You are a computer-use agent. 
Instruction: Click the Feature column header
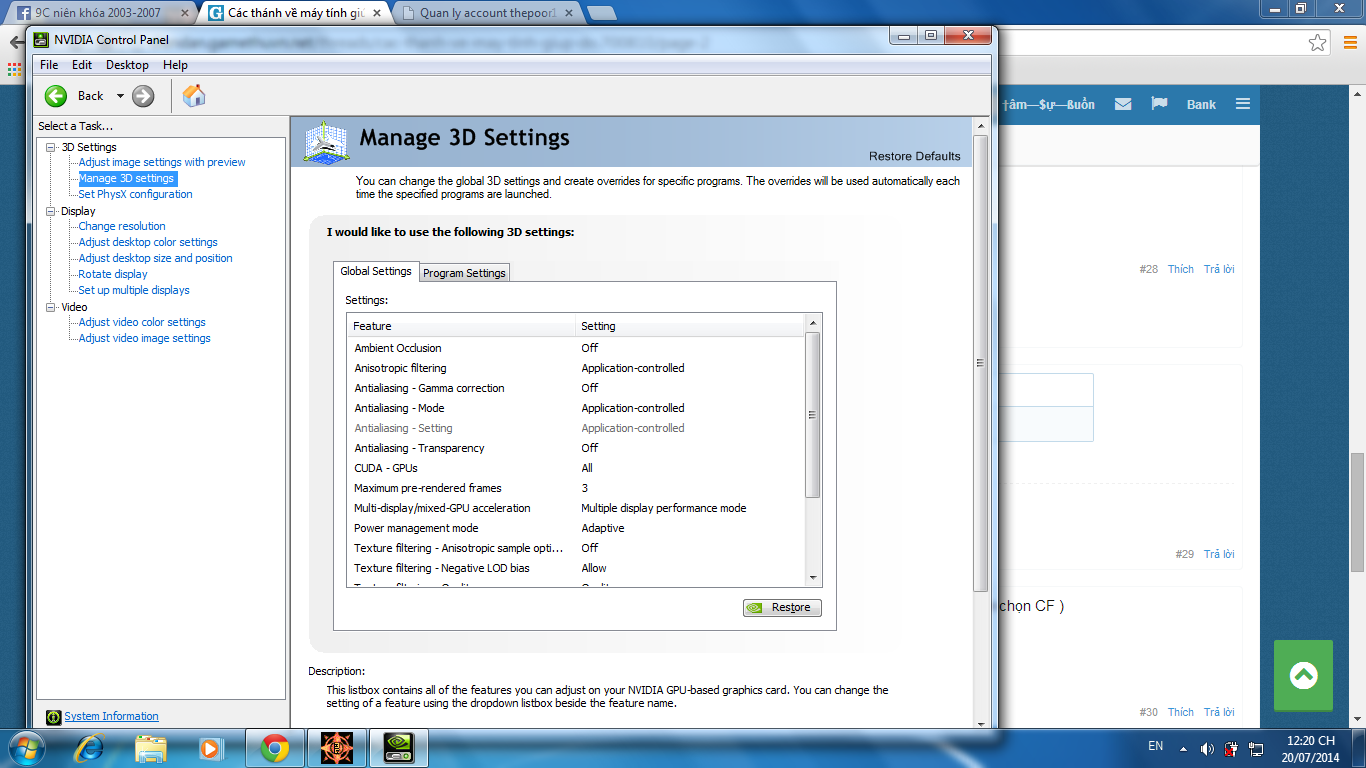tap(462, 326)
